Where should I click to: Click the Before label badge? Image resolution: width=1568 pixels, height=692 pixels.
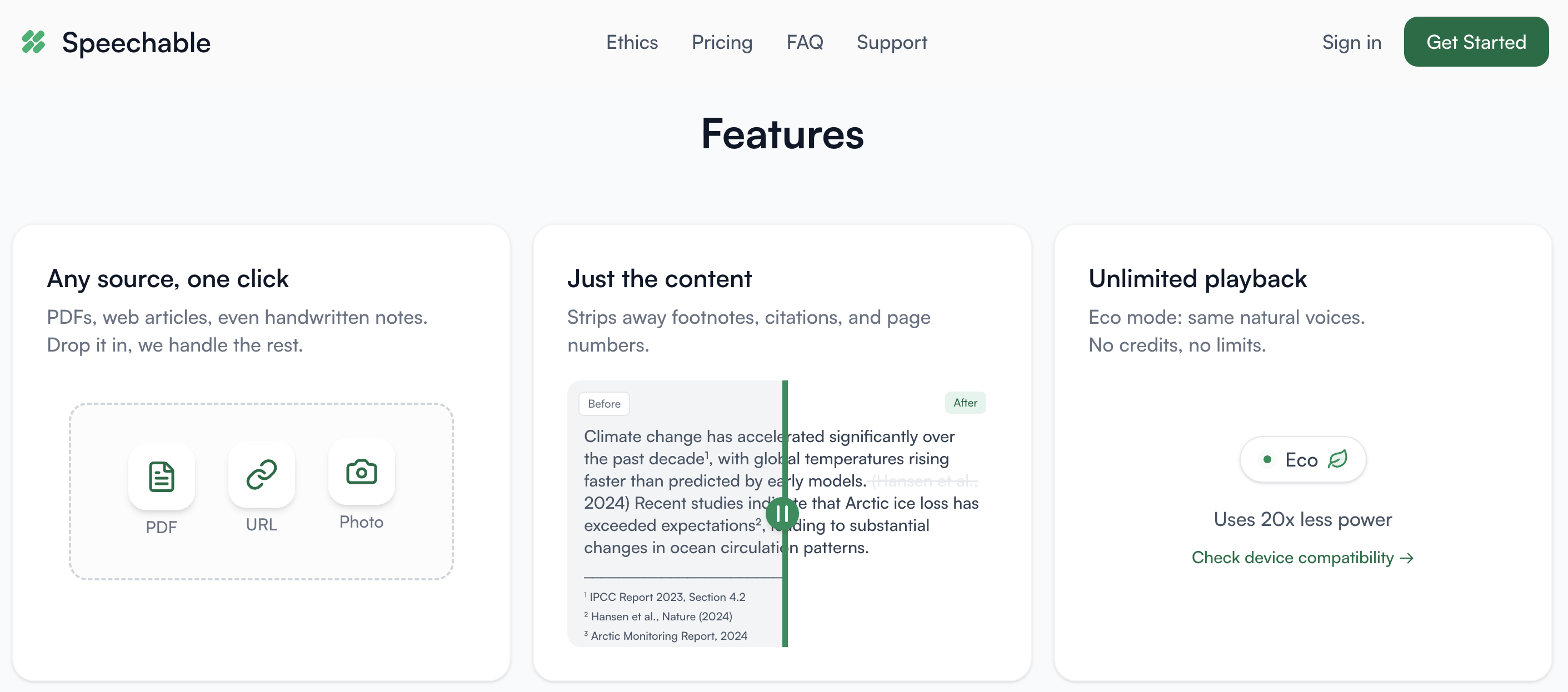coord(603,404)
